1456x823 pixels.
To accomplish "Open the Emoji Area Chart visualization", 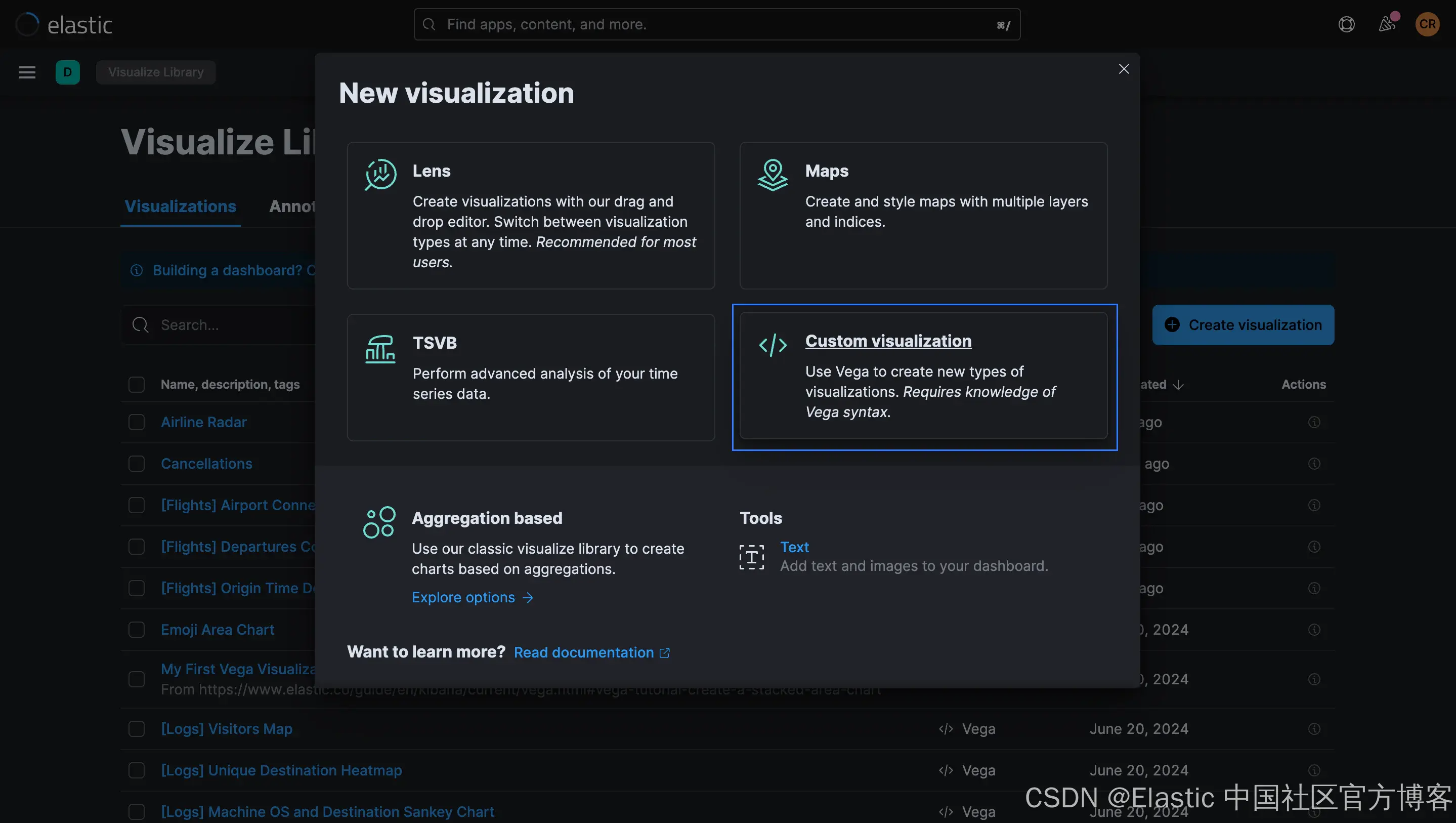I will [x=217, y=630].
